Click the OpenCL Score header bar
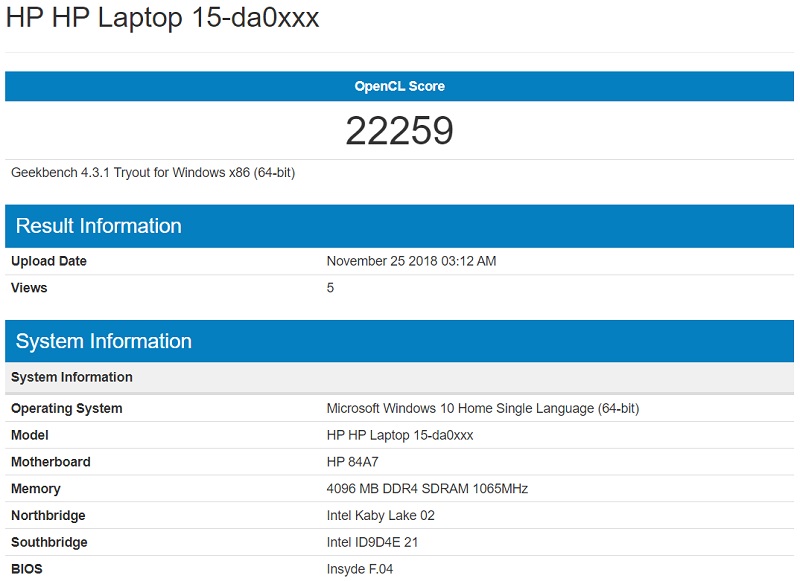 [400, 86]
